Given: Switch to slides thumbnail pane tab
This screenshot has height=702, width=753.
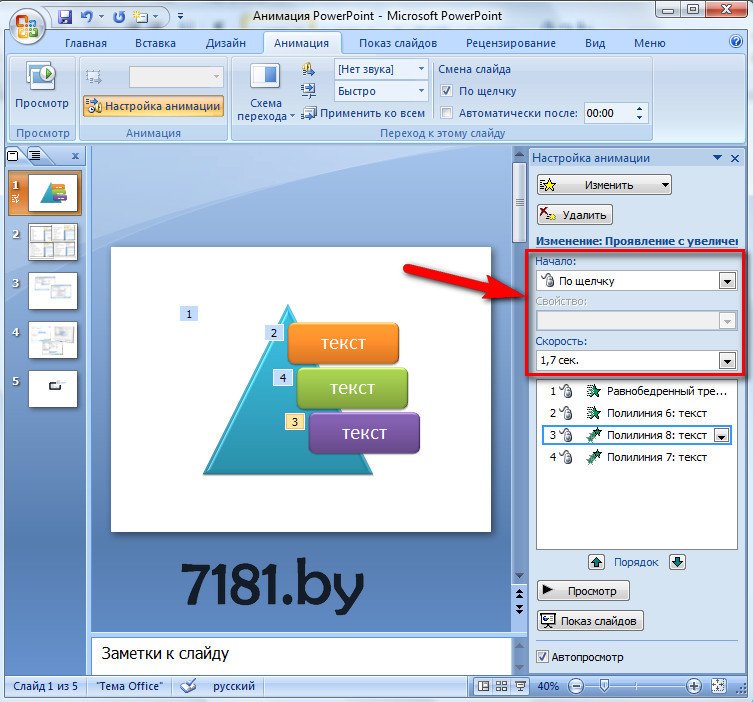Looking at the screenshot, I should pos(13,155).
